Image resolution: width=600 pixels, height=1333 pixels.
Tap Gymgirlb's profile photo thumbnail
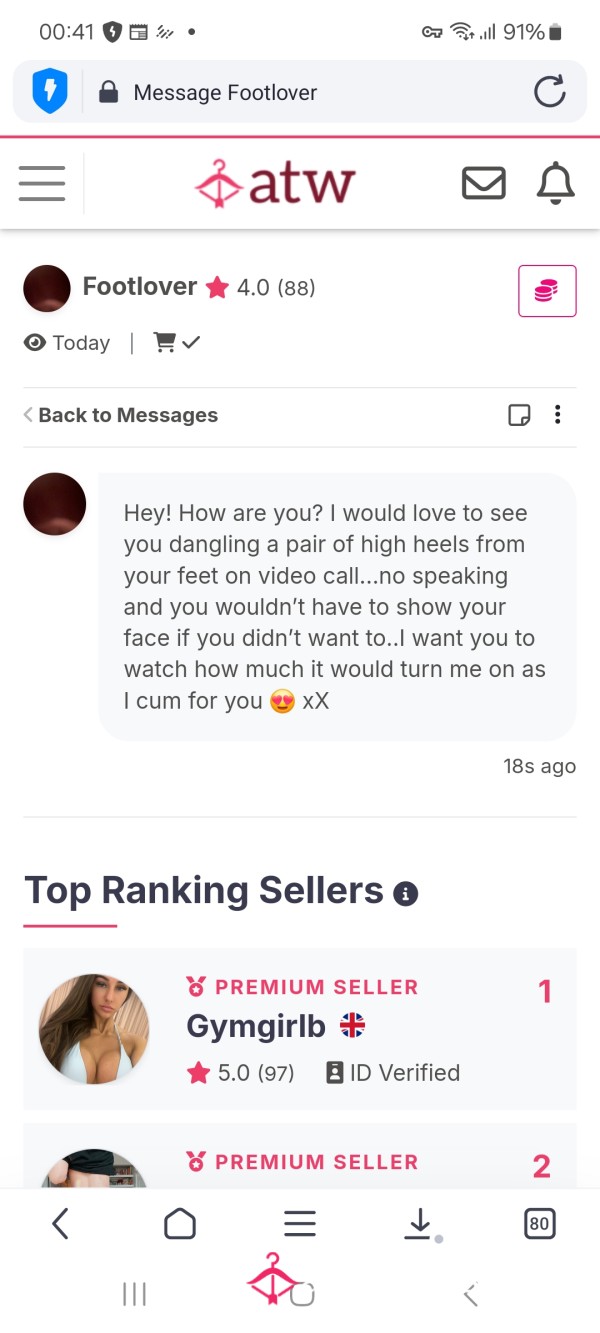coord(94,1029)
